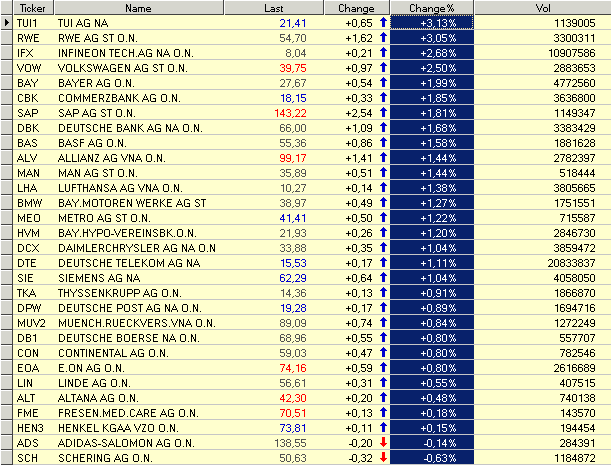Select the row marker arrow beside TUI1
The image size is (611, 465).
coord(7,23)
